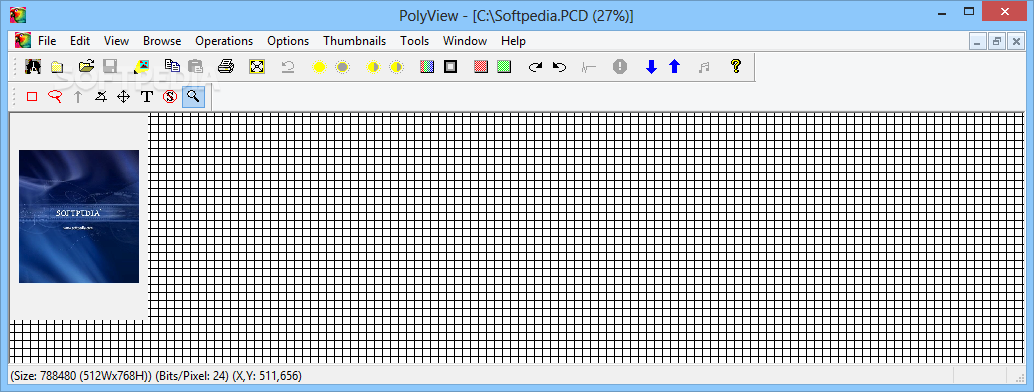
Task: Rotate image counterclockwise with the rotate-left arrow
Action: [x=559, y=67]
